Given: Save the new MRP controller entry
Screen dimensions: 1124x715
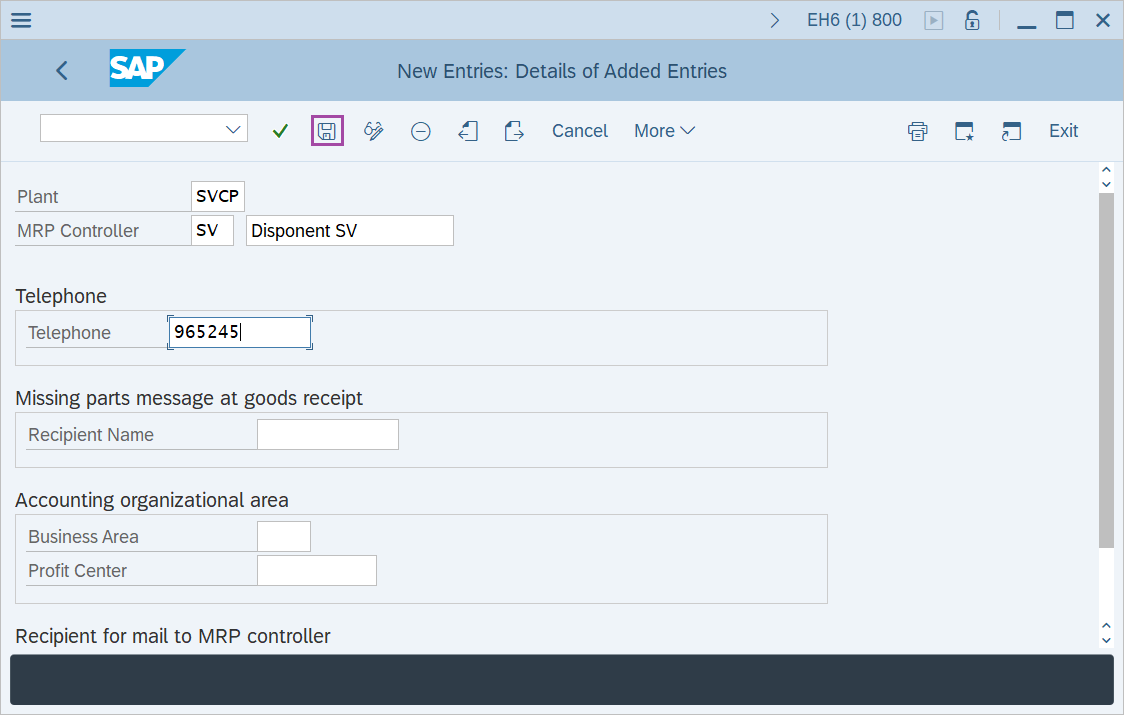Looking at the screenshot, I should (x=326, y=130).
